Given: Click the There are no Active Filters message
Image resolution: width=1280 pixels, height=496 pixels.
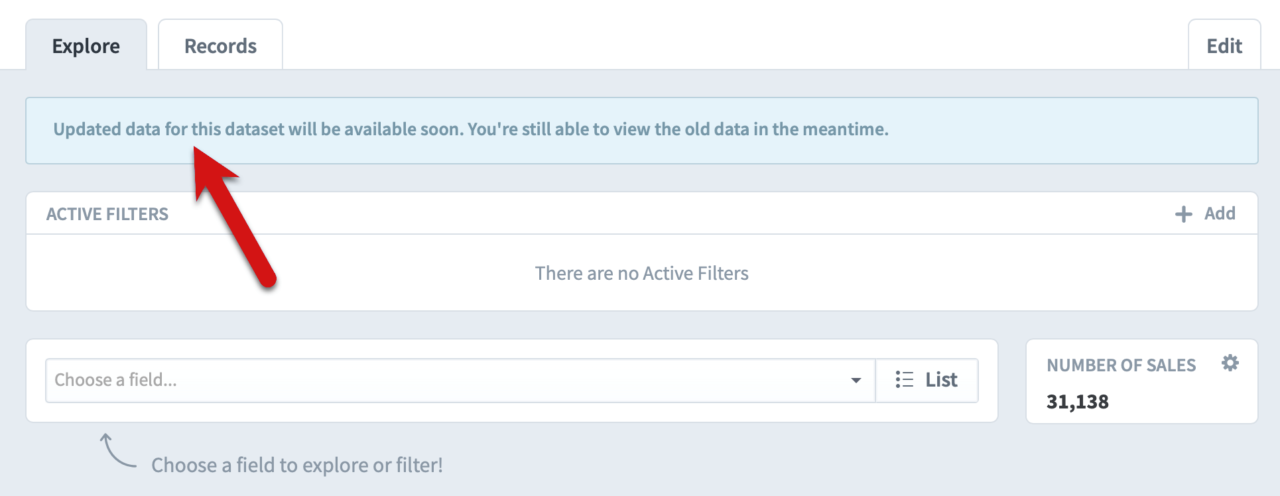Looking at the screenshot, I should pos(642,272).
